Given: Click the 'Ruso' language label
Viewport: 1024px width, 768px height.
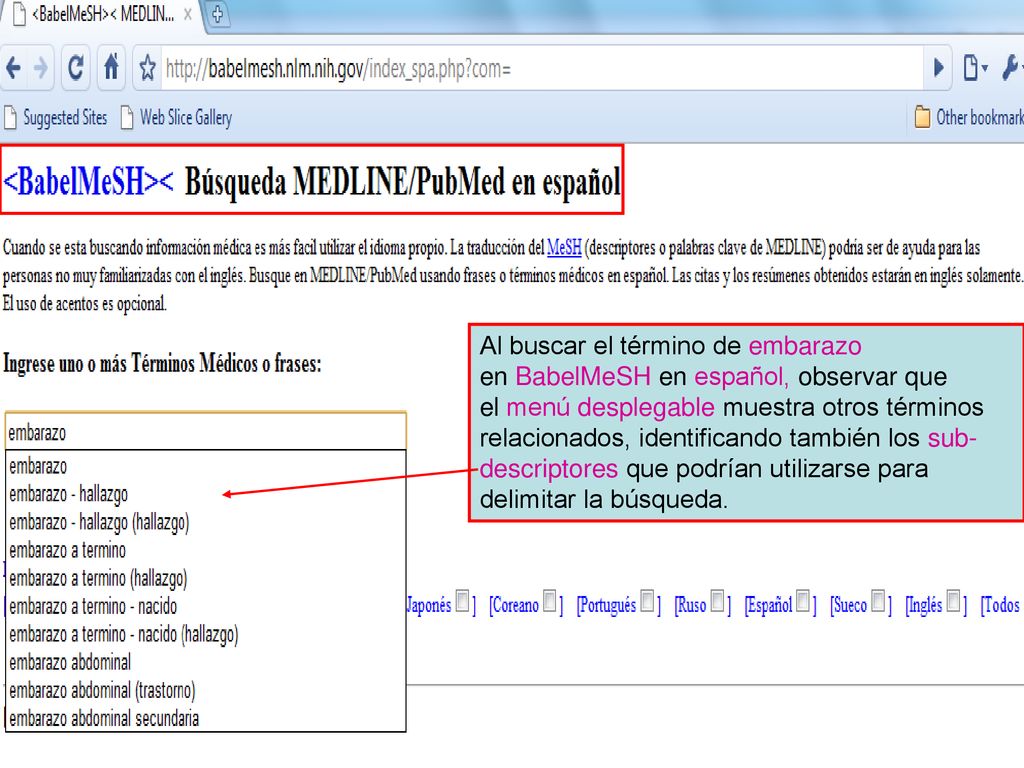Looking at the screenshot, I should point(692,606).
